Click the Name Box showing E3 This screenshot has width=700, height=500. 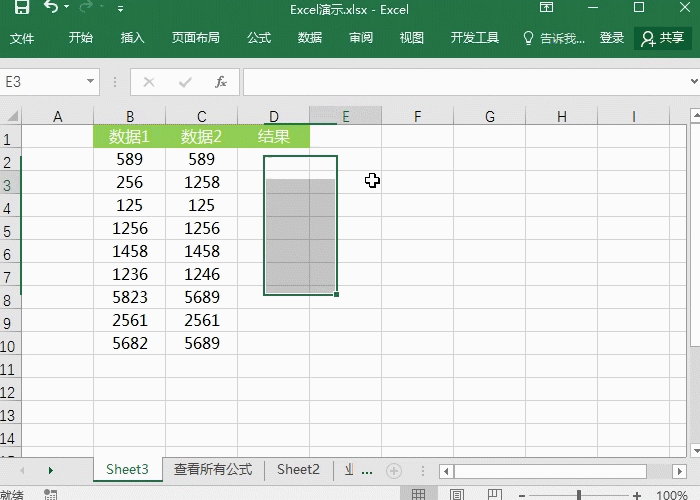point(42,82)
